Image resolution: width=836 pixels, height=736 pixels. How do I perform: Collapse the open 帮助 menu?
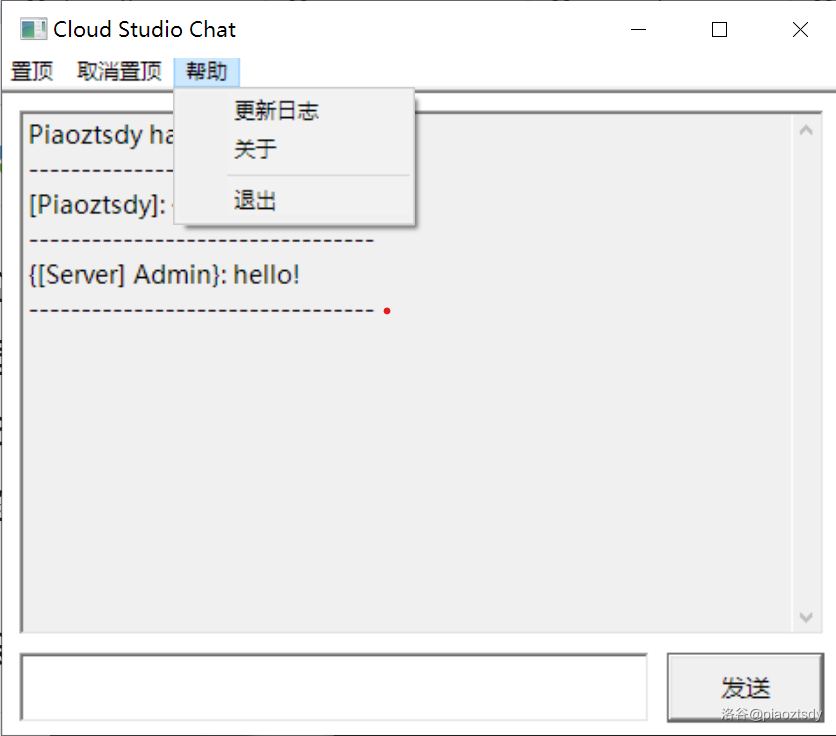click(206, 72)
